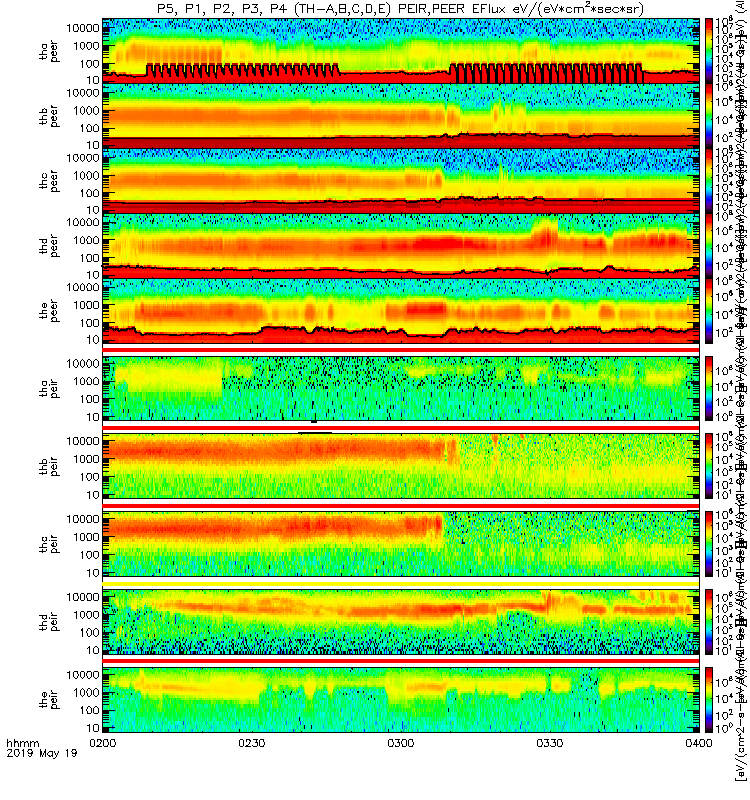Select the 'thb peir' panel label
Screen dimensions: 750x800
pyautogui.click(x=49, y=466)
